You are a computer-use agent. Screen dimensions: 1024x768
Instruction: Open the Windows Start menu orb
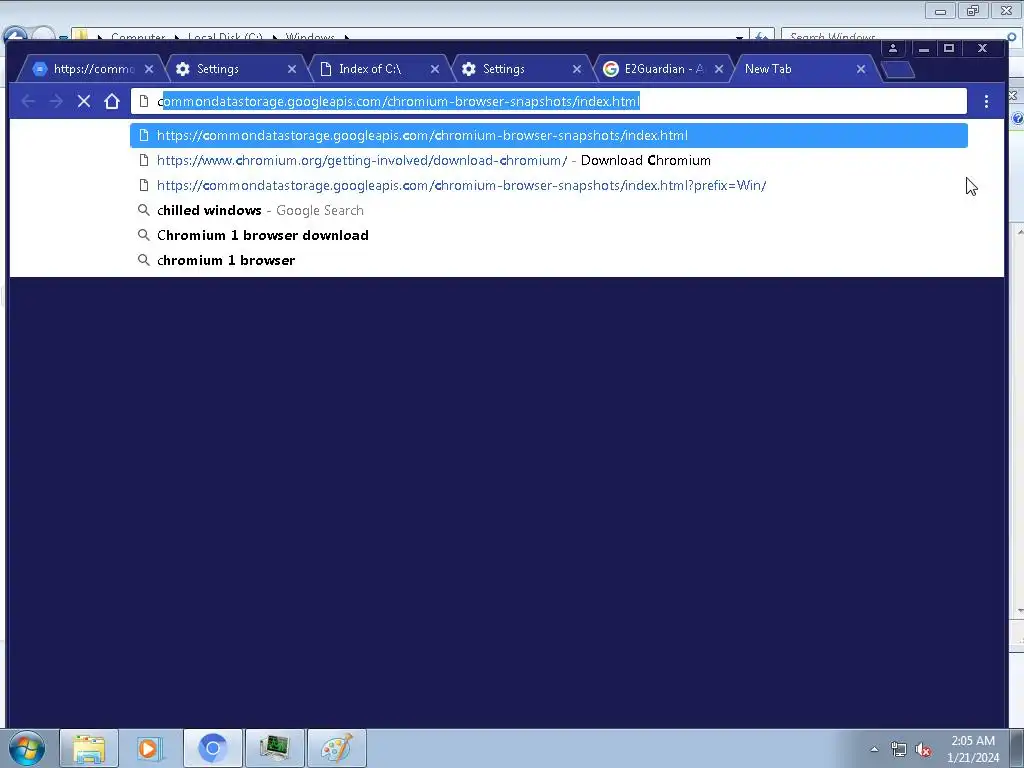[x=27, y=748]
